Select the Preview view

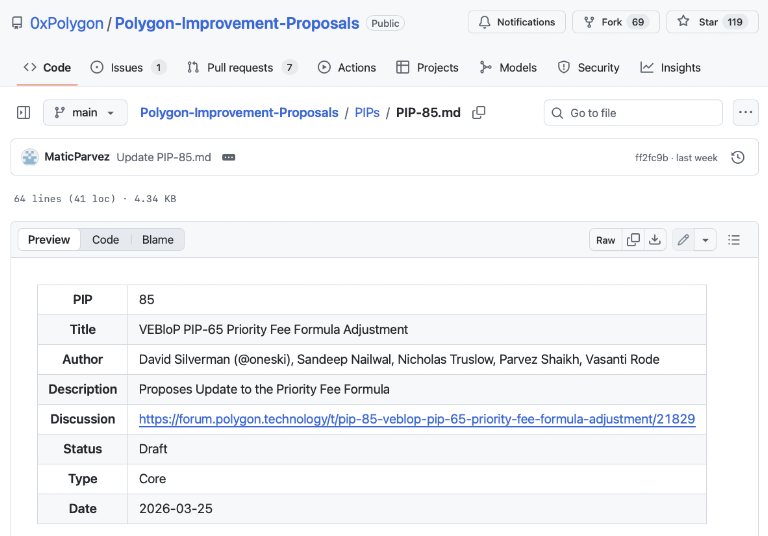[49, 240]
